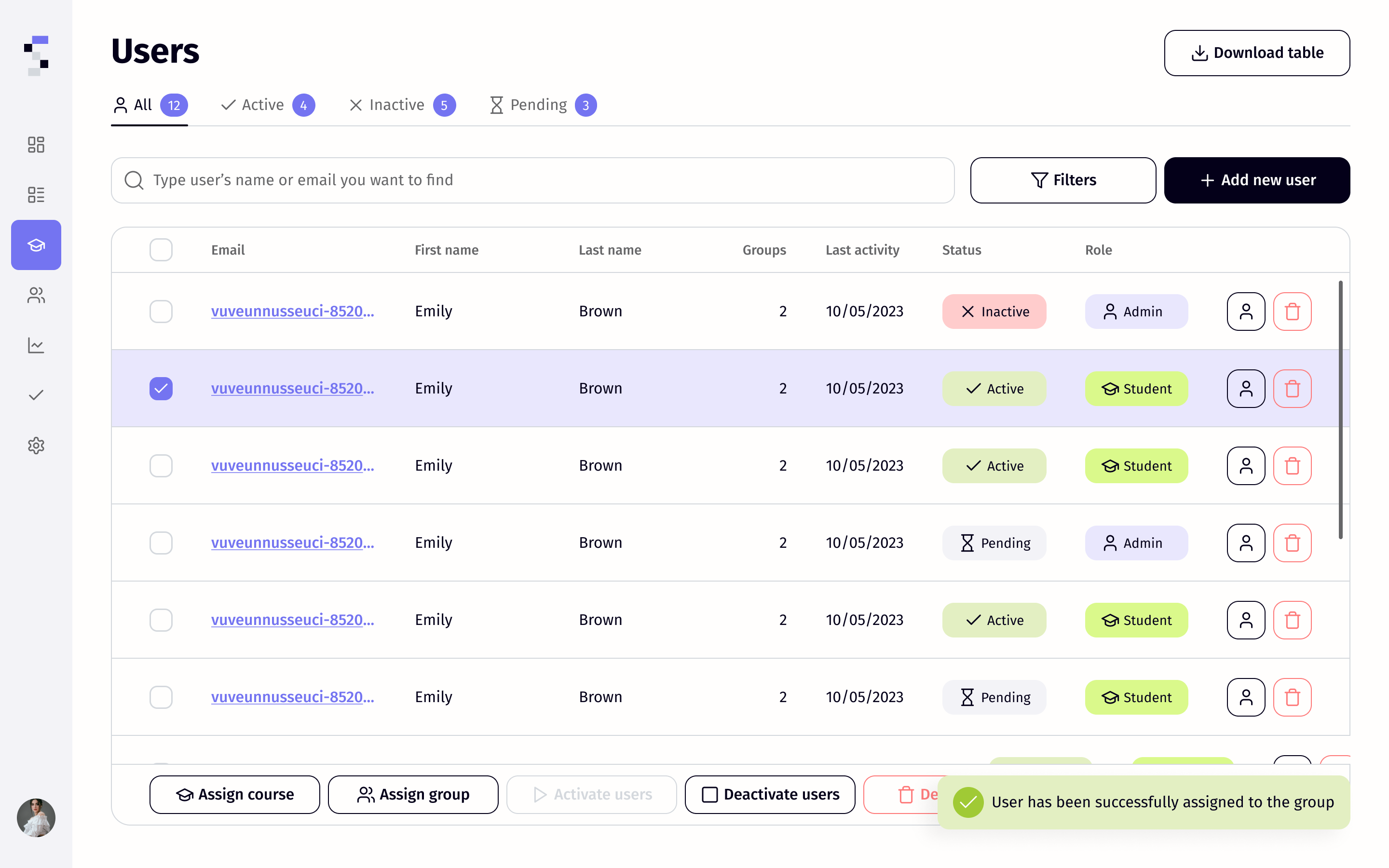Check the first row's checkbox
Image resolution: width=1389 pixels, height=868 pixels.
point(161,312)
